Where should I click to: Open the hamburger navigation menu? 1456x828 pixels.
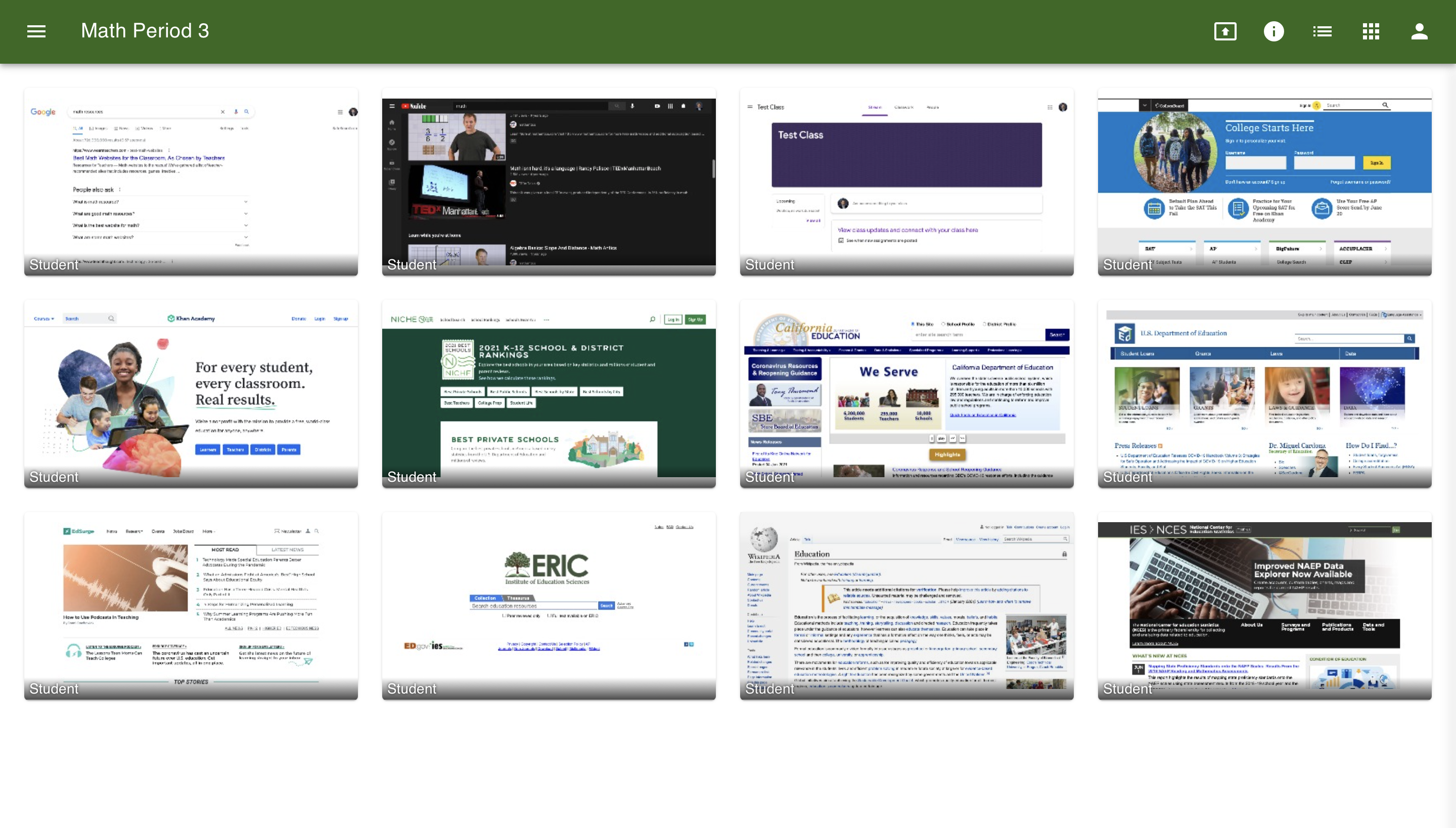pos(36,31)
